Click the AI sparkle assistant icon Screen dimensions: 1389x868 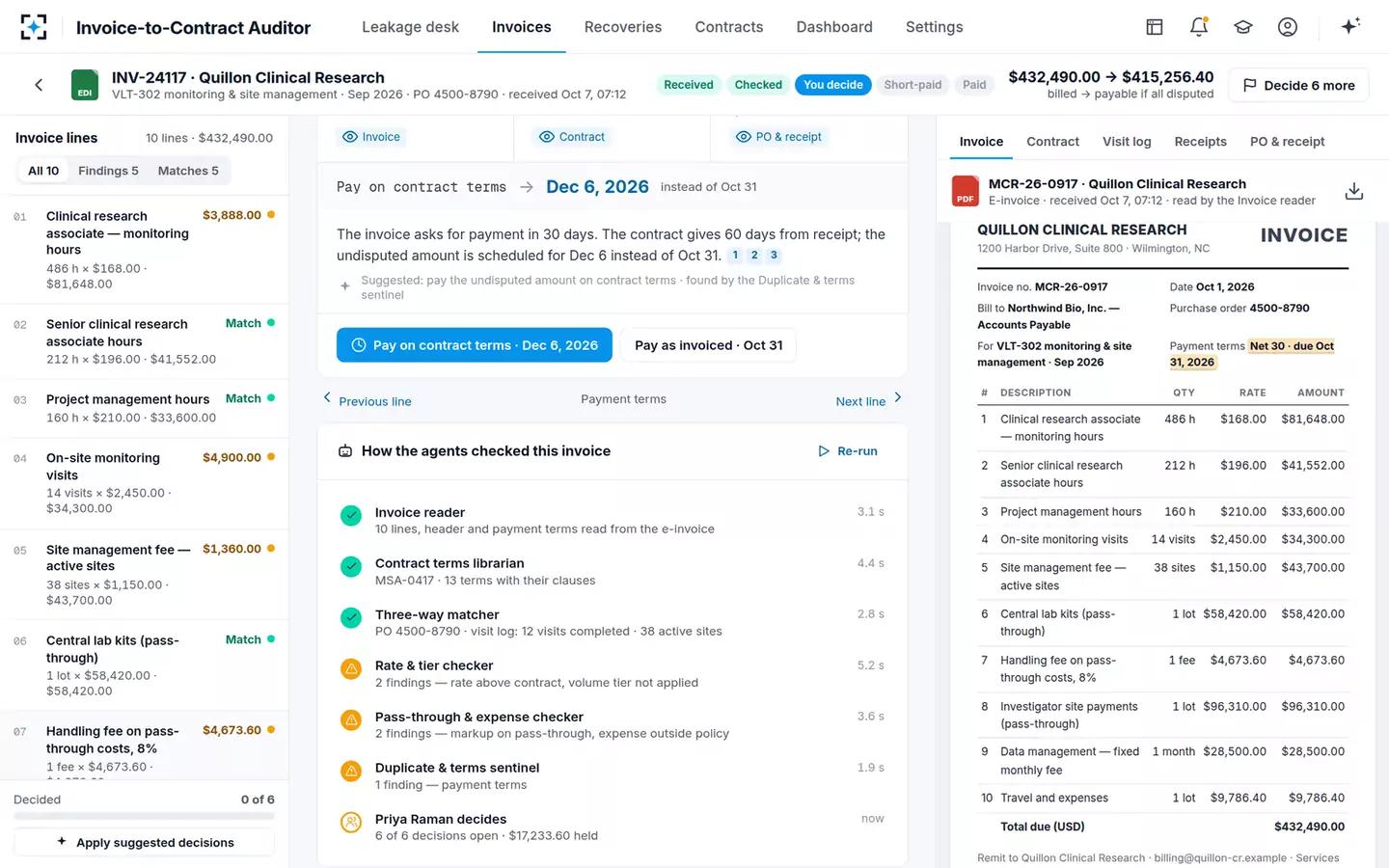tap(1350, 26)
